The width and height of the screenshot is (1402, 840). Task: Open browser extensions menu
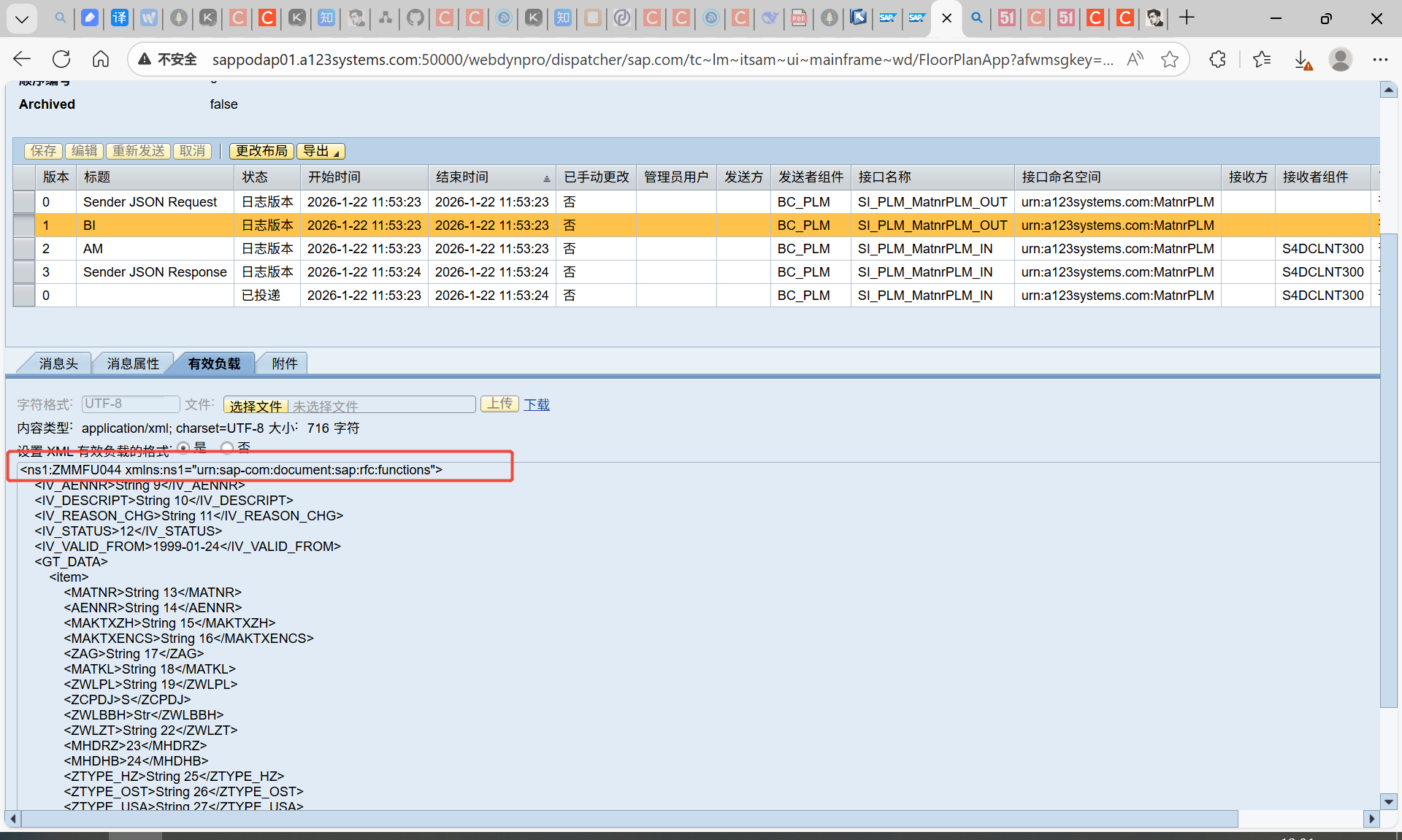click(x=1217, y=59)
